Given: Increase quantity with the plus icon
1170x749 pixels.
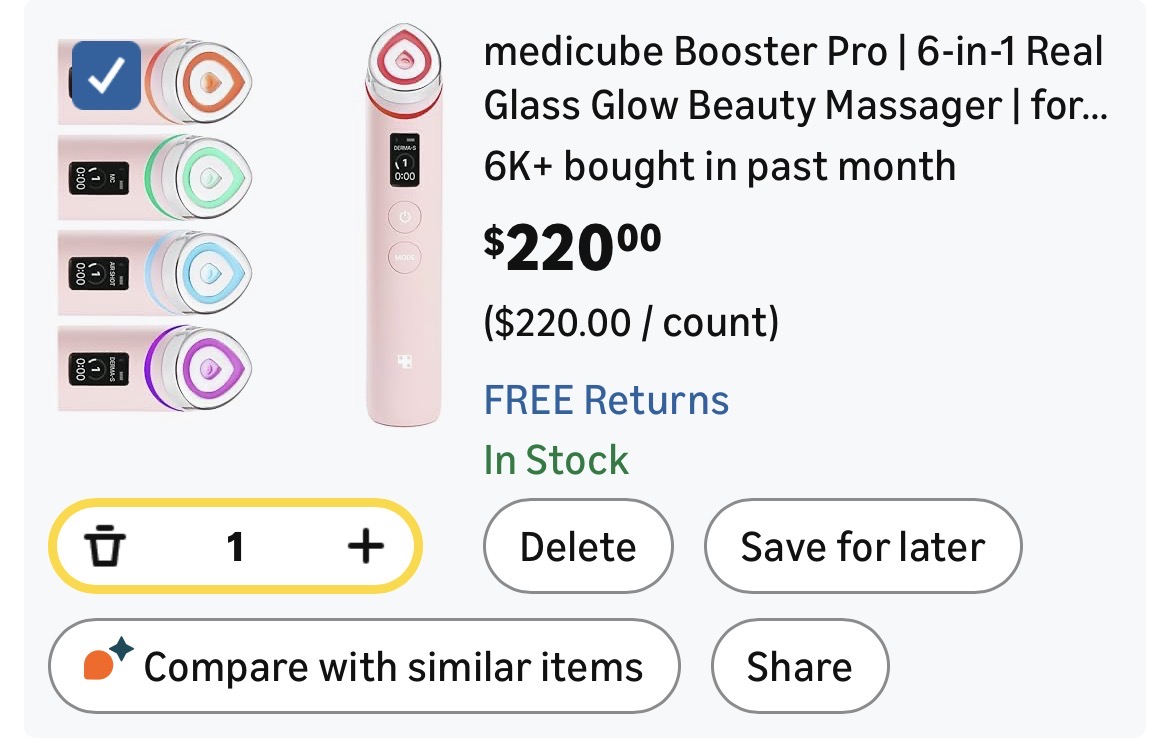Looking at the screenshot, I should pyautogui.click(x=366, y=546).
